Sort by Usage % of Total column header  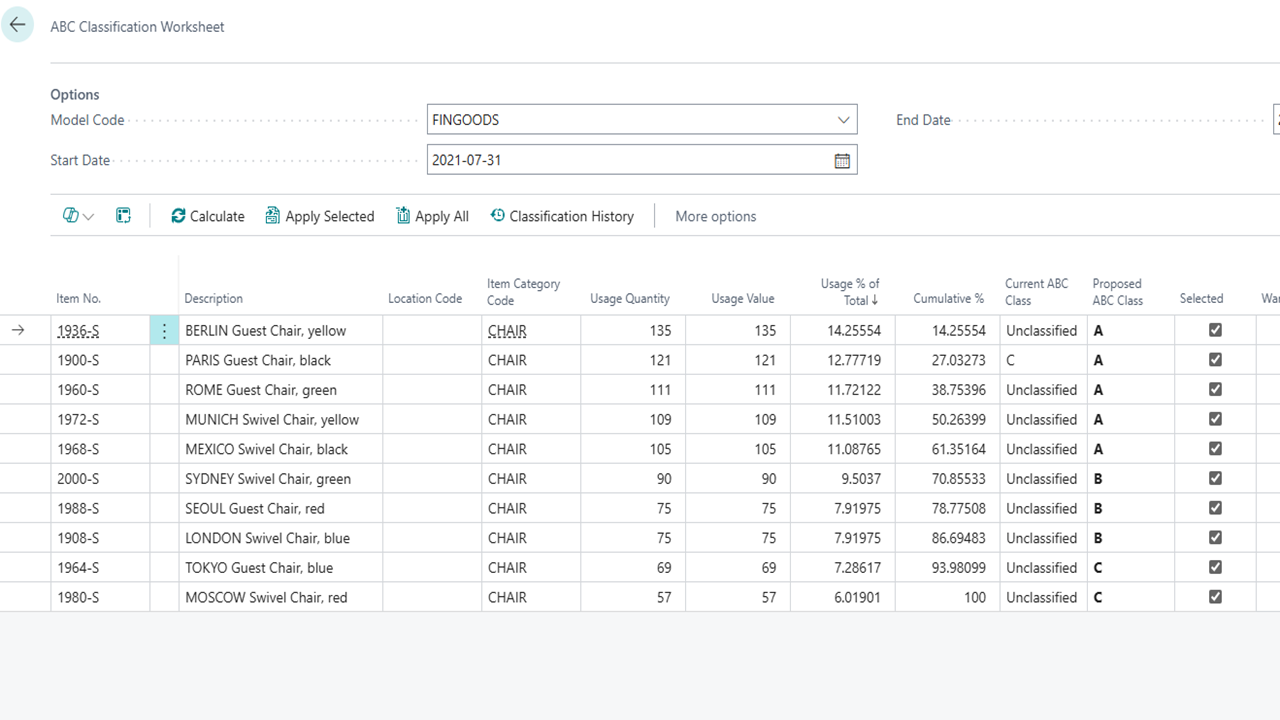[x=849, y=291]
